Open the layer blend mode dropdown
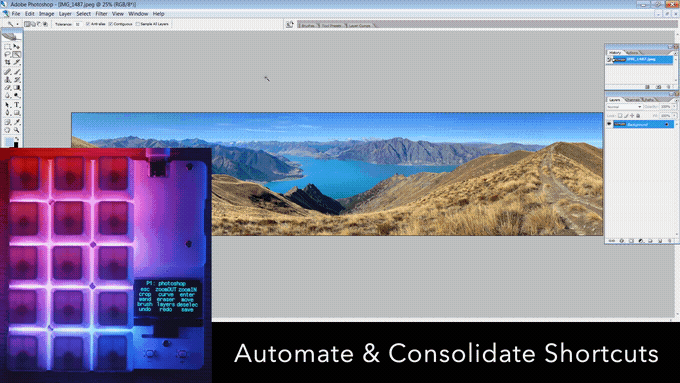680x383 pixels. point(624,107)
